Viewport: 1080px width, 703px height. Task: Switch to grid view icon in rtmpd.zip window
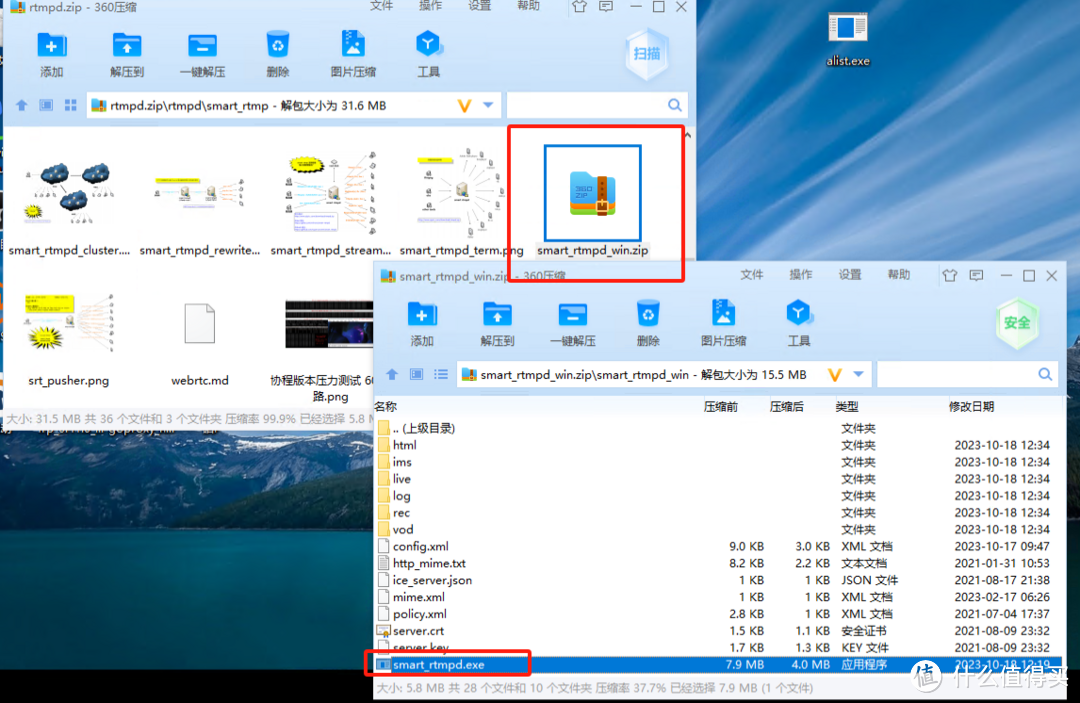[x=70, y=105]
